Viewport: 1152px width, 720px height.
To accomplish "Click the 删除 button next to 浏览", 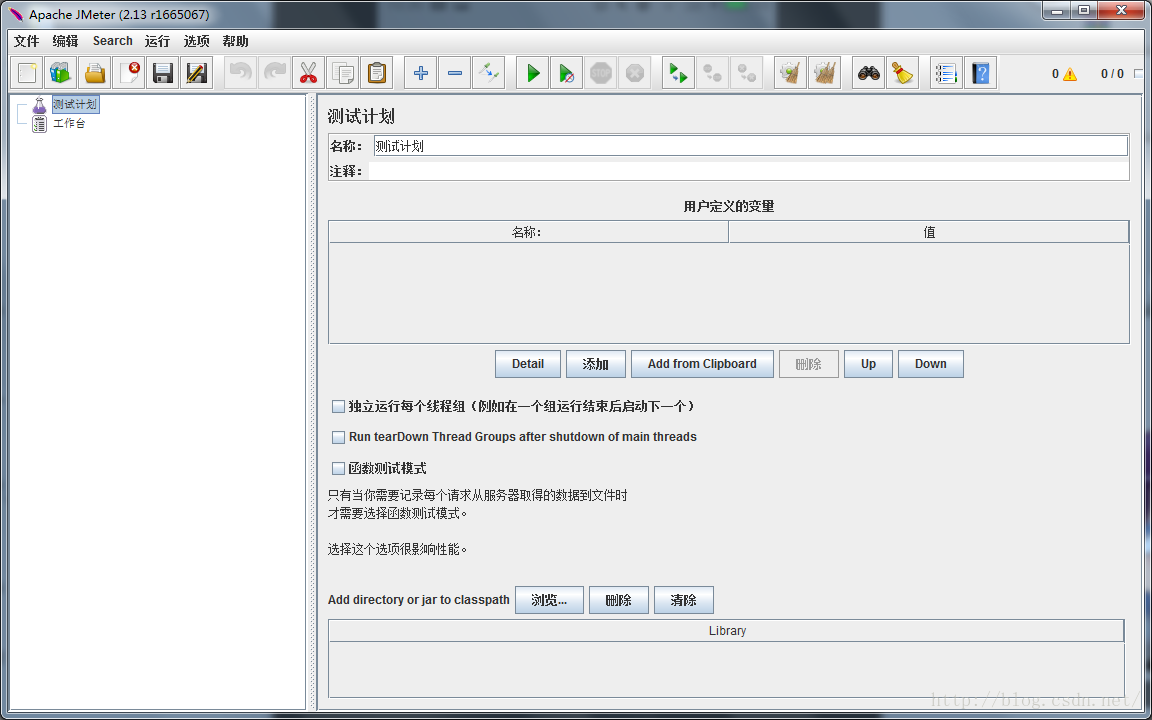I will tap(619, 600).
